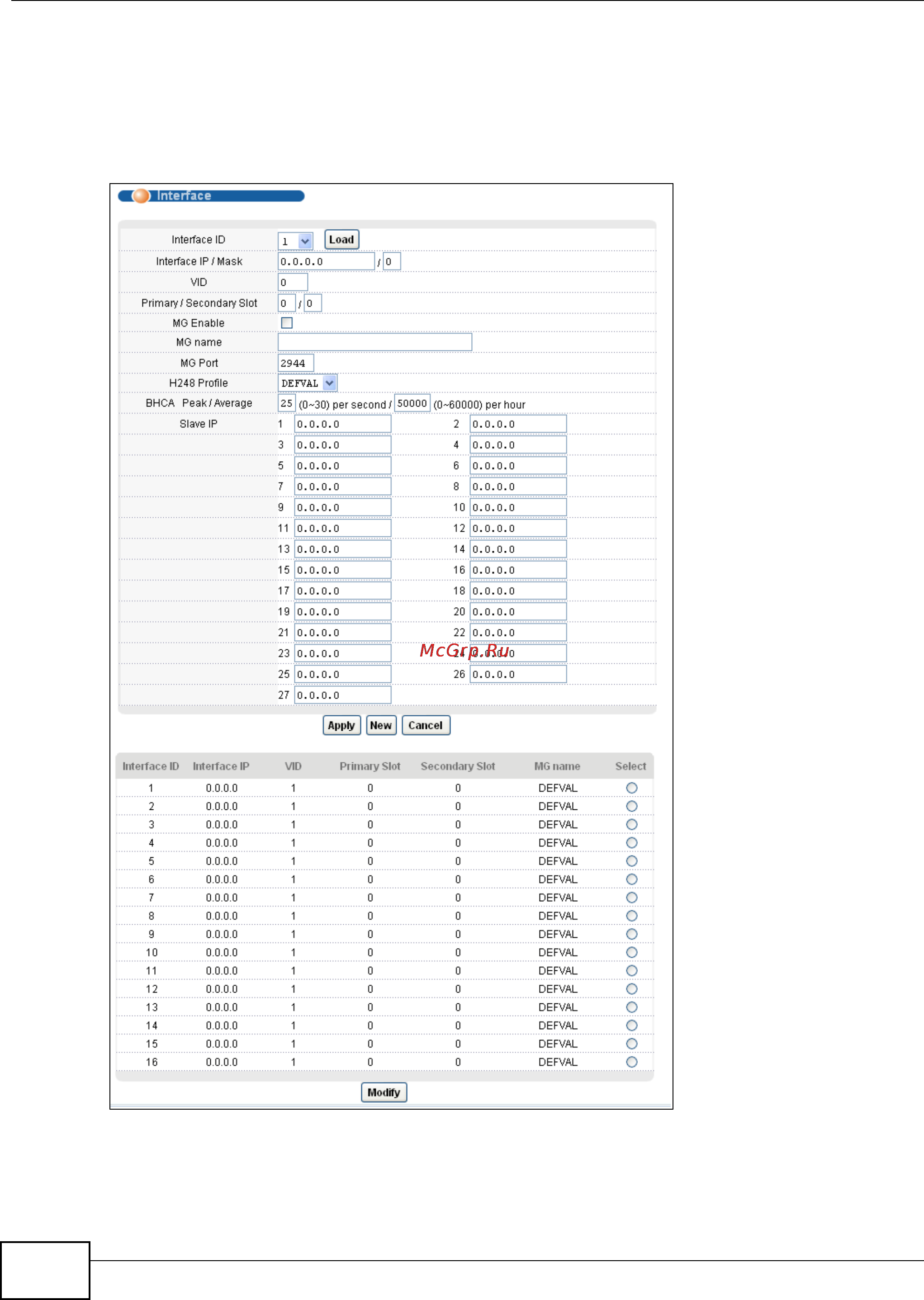924x1300 pixels.
Task: Open the Interface ID dropdown
Action: tap(295, 241)
